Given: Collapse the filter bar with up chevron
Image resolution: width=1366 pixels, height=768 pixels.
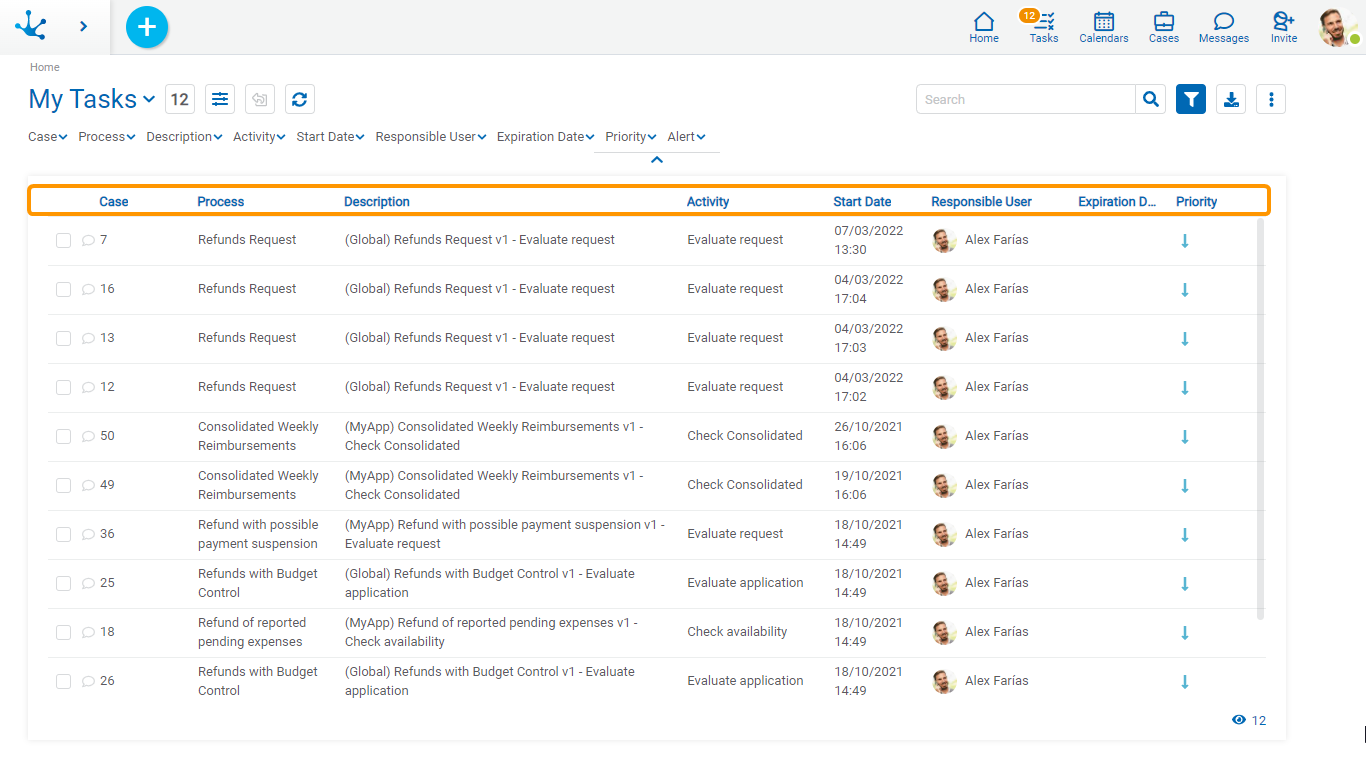Looking at the screenshot, I should coord(656,159).
